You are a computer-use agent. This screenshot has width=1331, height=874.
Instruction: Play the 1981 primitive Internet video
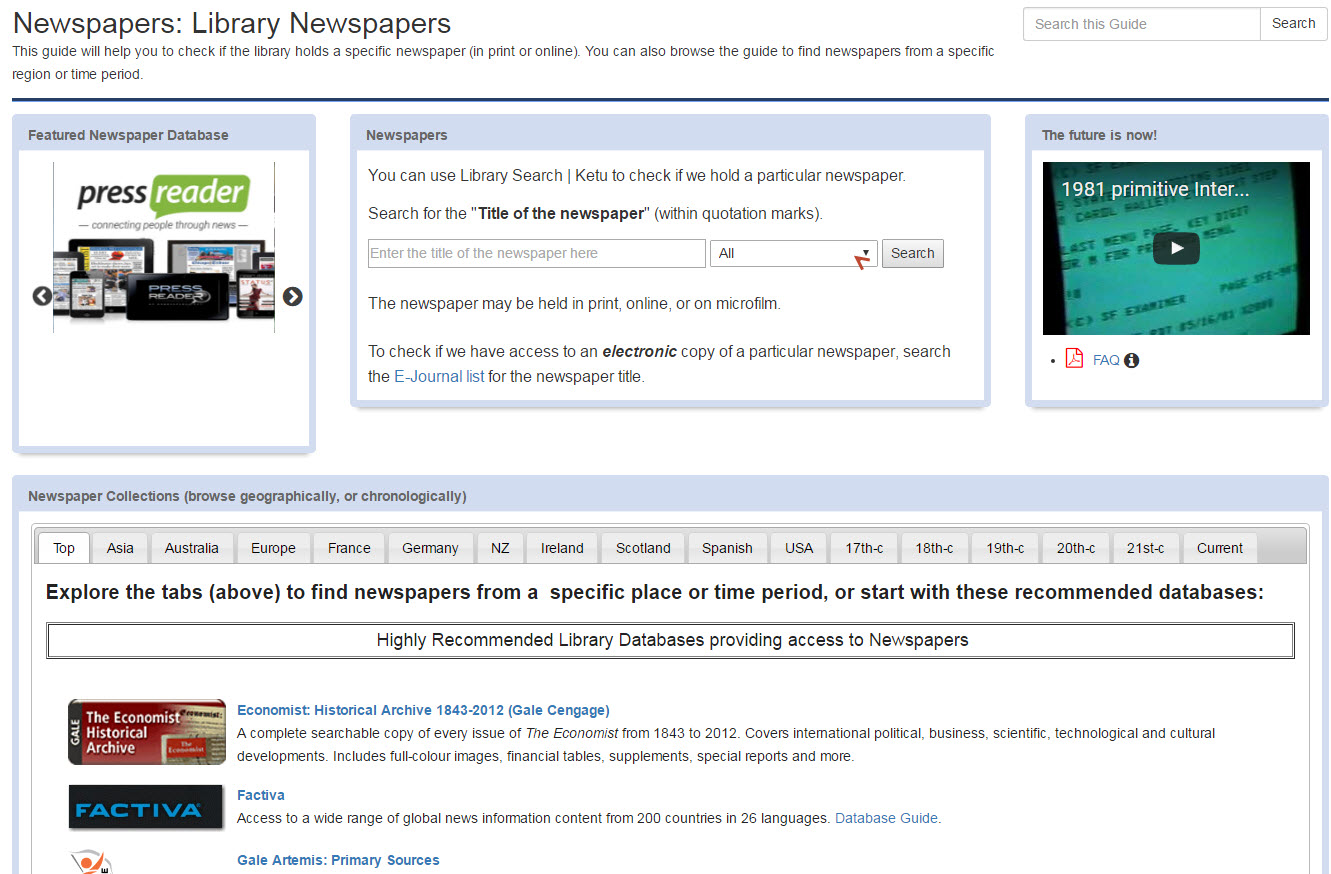[1176, 248]
